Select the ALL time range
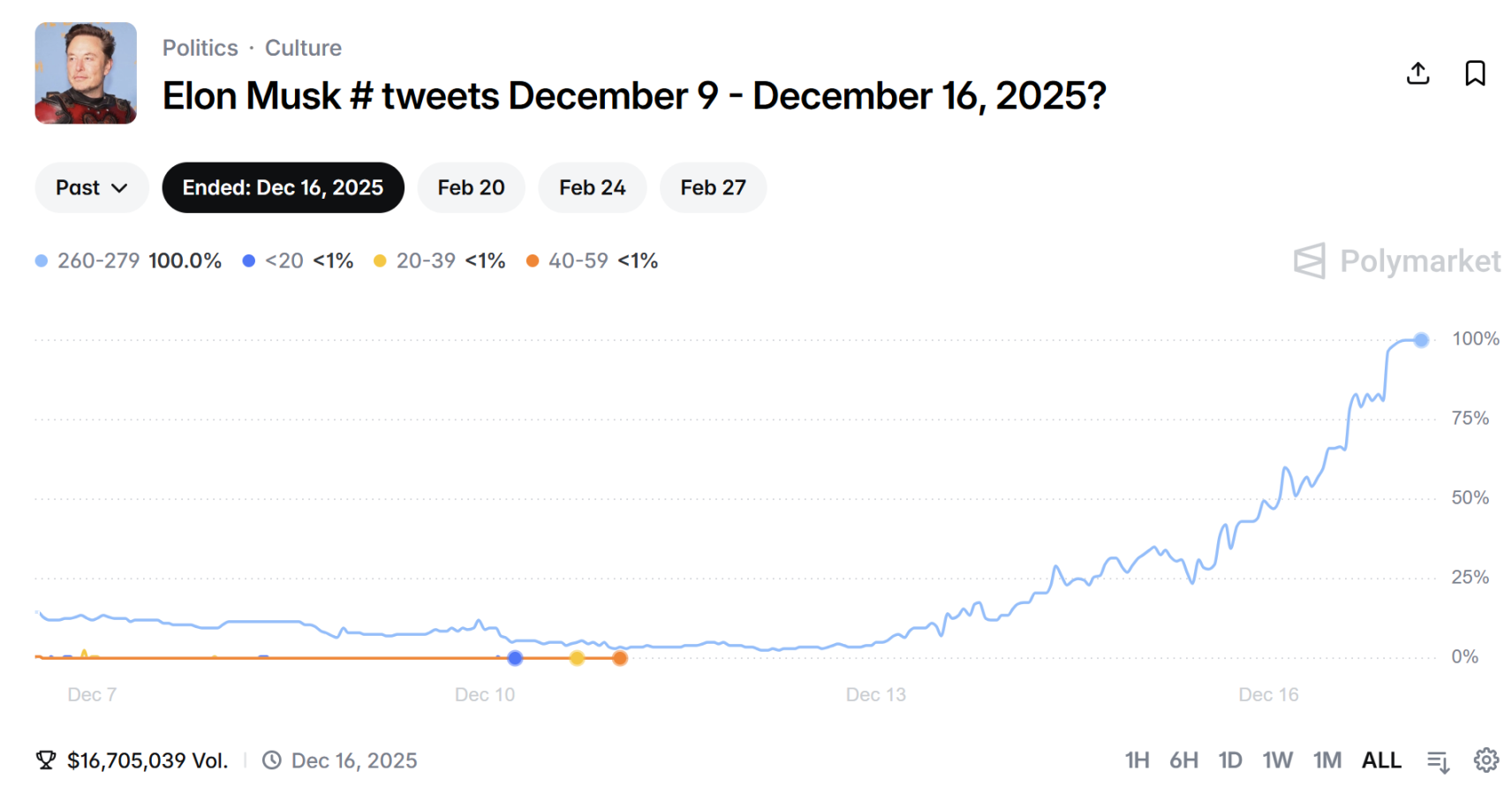This screenshot has height=787, width=1512. click(x=1381, y=760)
